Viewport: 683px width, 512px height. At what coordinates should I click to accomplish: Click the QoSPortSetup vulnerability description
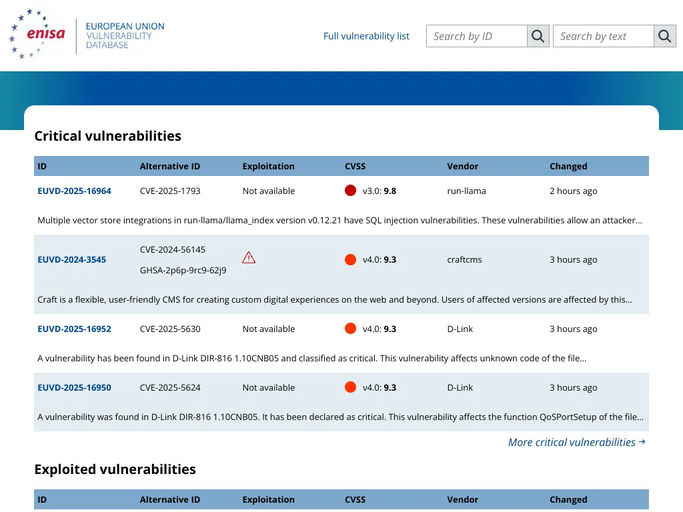tap(340, 417)
